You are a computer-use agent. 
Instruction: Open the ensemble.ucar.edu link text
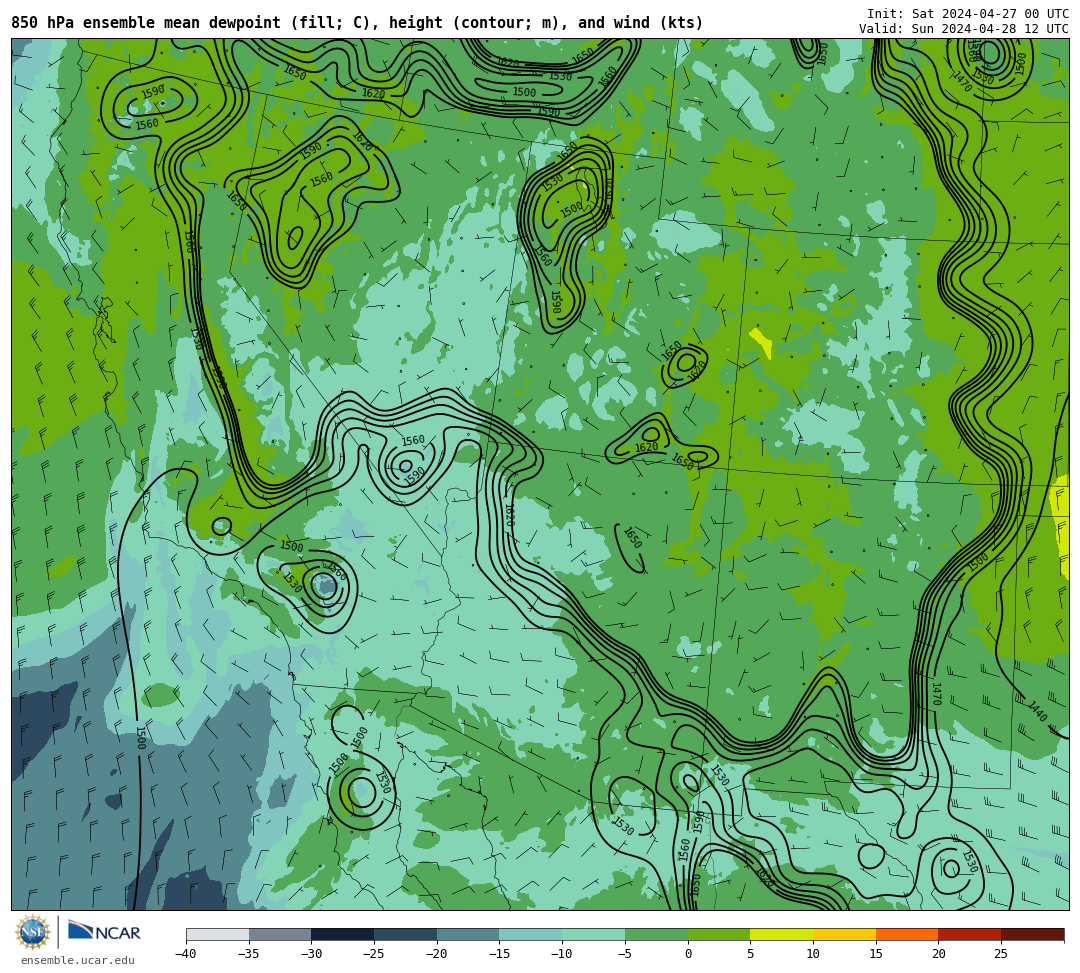pyautogui.click(x=78, y=960)
